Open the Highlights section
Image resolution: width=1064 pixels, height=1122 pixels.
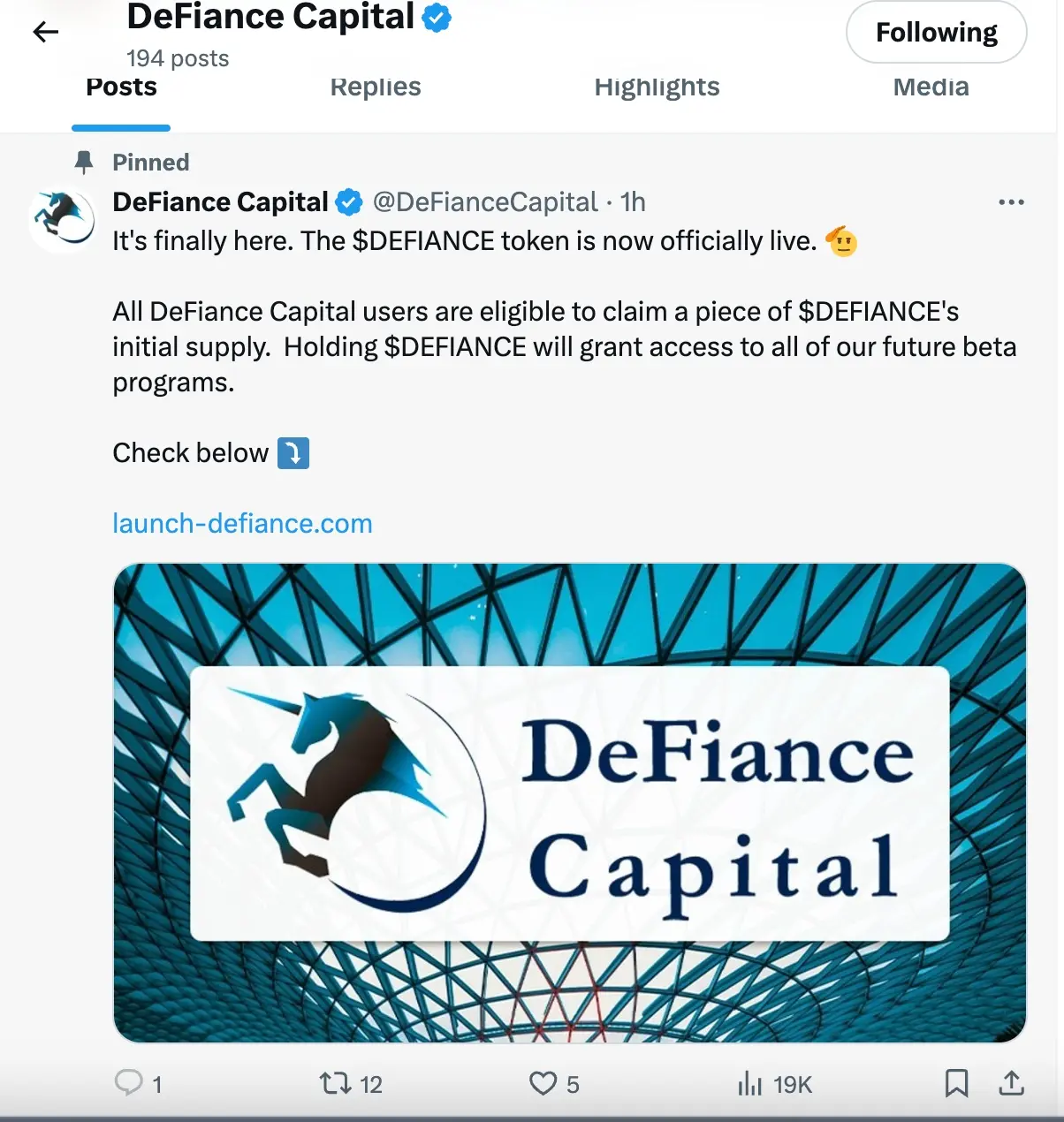coord(657,87)
